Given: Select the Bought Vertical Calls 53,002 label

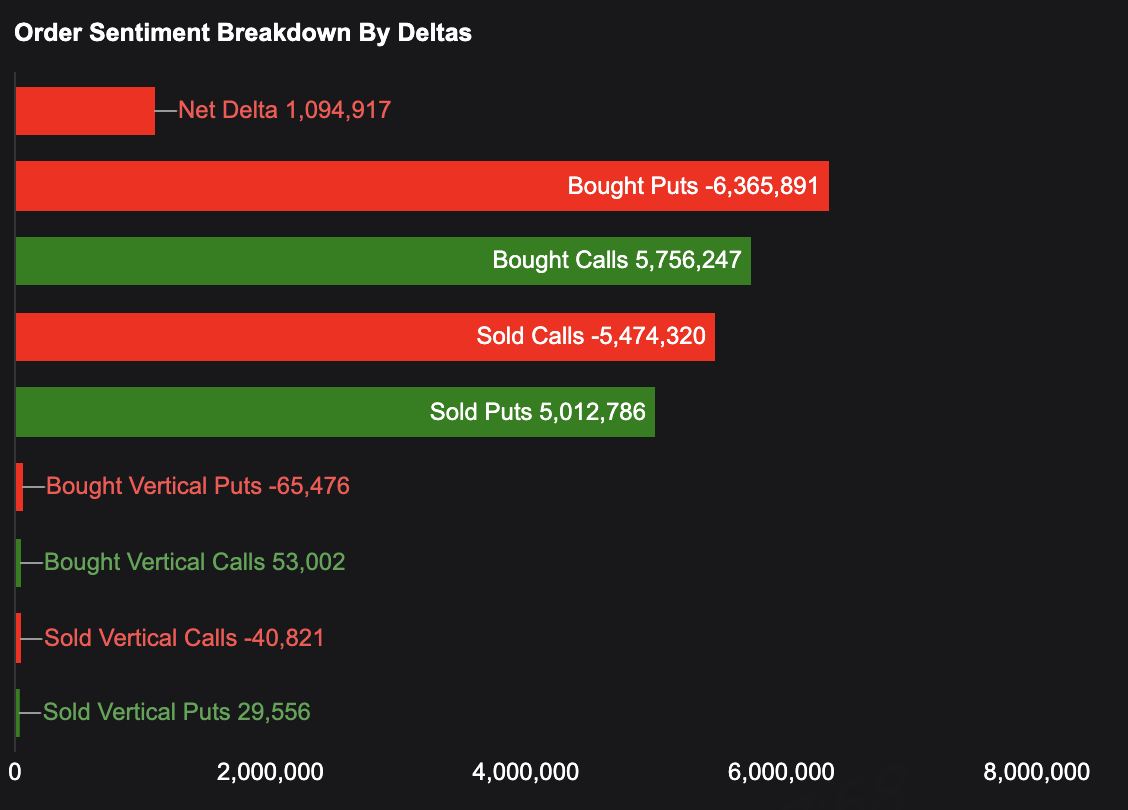Looking at the screenshot, I should [195, 562].
